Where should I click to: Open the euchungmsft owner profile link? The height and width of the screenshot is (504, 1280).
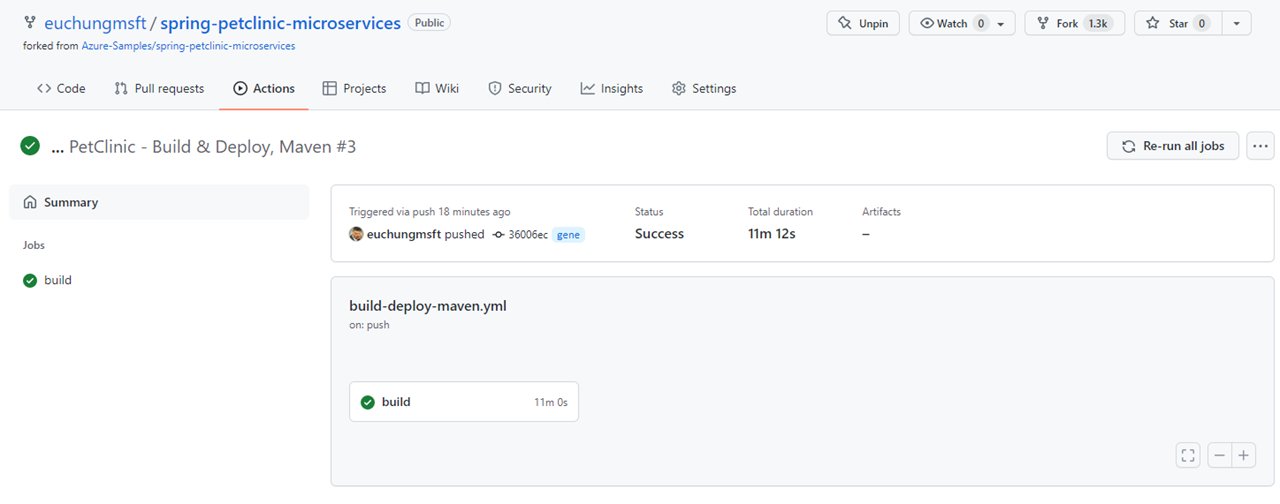tap(95, 22)
